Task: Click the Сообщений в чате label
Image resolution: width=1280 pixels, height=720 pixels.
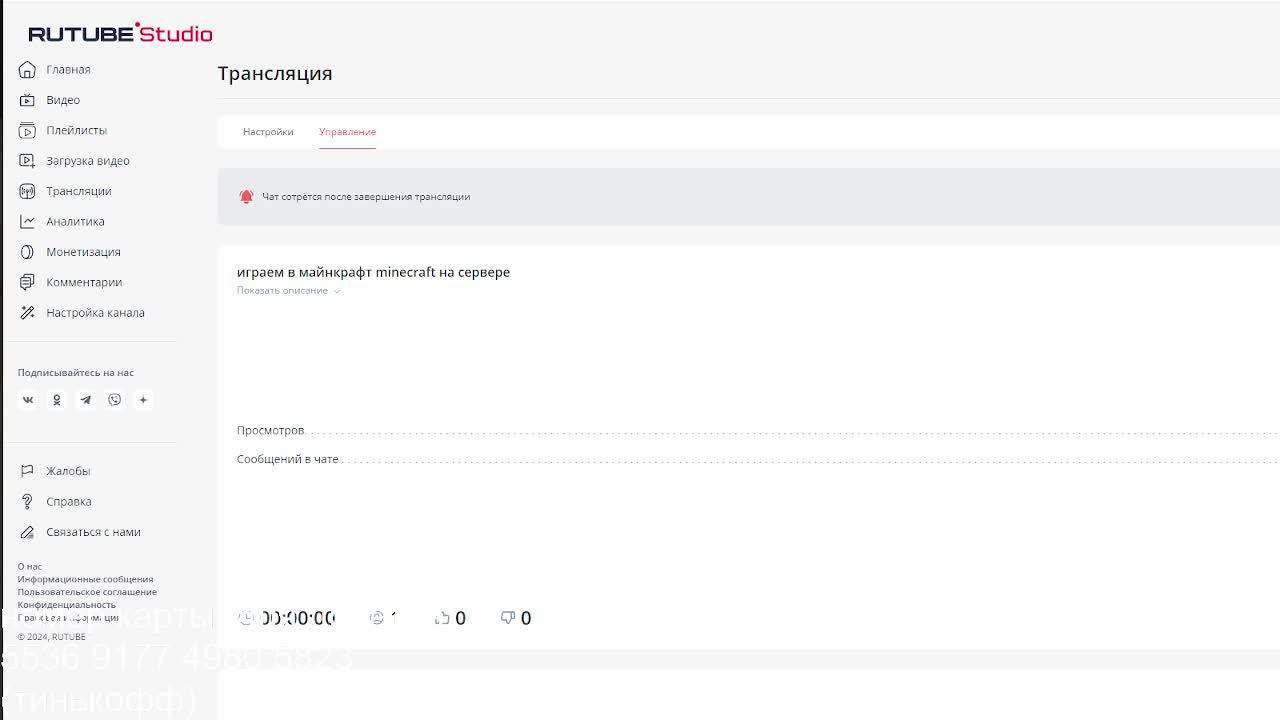Action: (x=288, y=460)
